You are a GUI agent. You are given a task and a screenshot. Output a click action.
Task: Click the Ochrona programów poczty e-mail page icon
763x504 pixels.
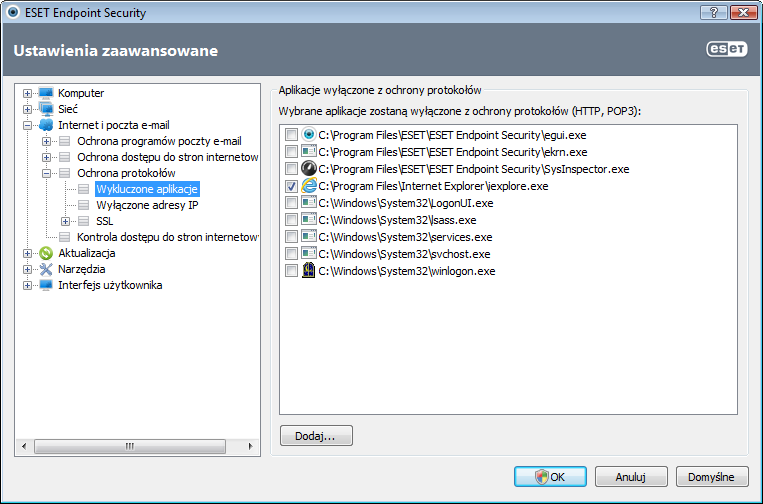[65, 141]
